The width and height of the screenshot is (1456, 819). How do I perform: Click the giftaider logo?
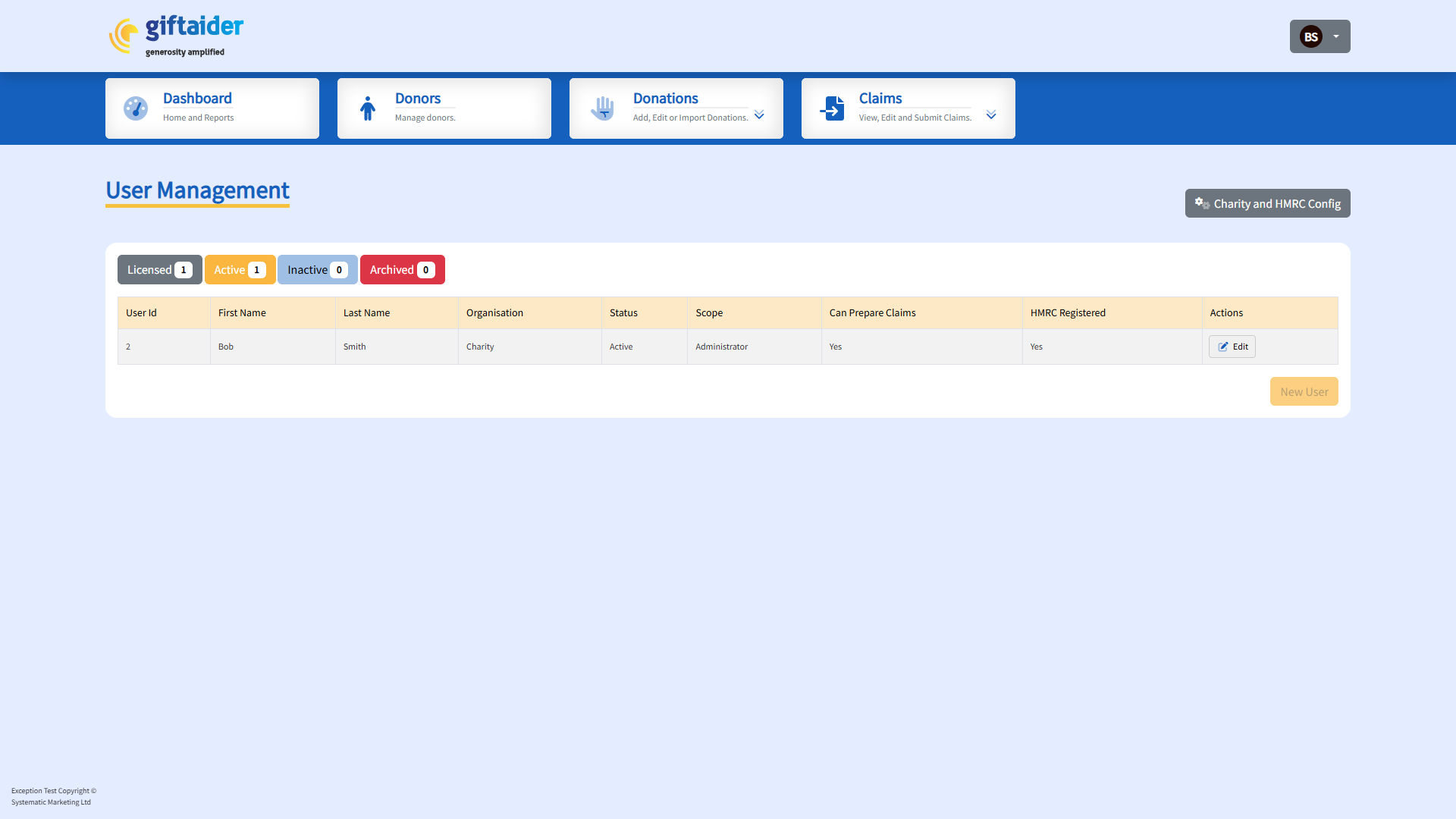coord(176,36)
